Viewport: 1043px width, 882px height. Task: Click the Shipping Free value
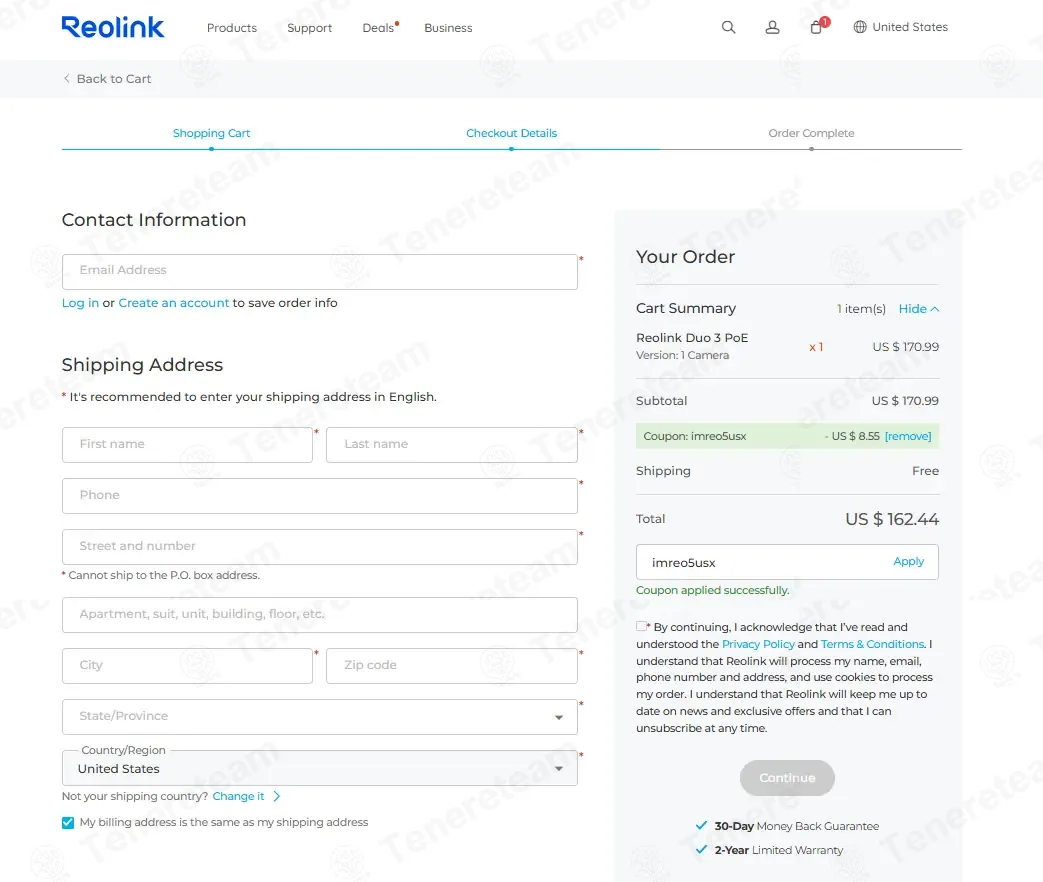click(925, 471)
